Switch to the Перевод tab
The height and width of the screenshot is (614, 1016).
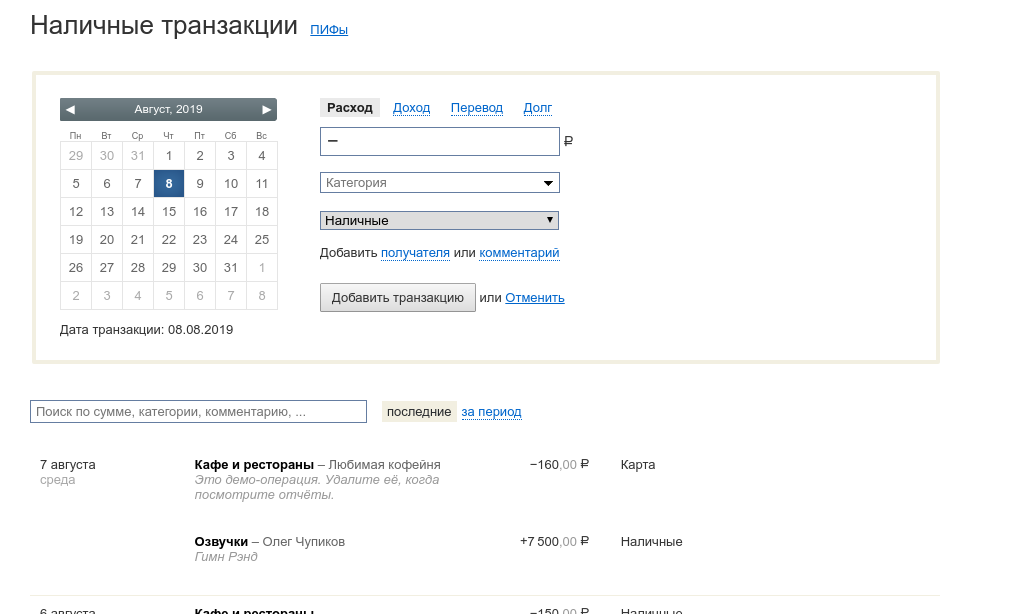476,108
